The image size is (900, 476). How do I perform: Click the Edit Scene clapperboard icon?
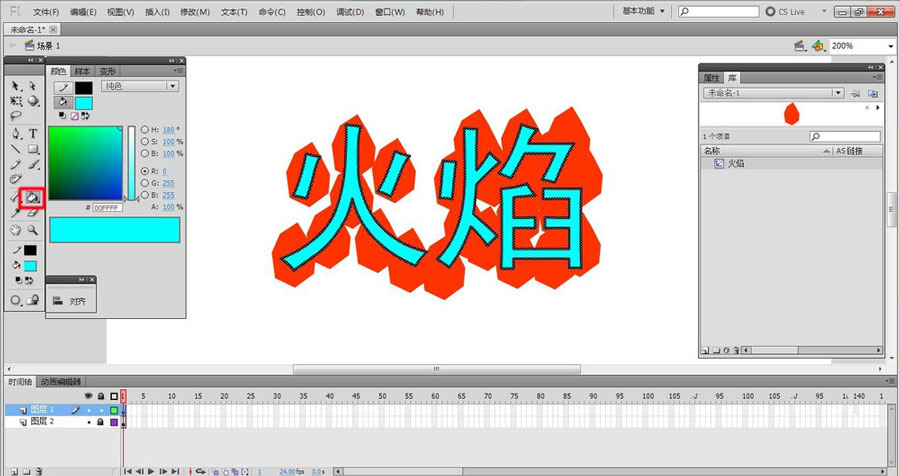click(799, 46)
